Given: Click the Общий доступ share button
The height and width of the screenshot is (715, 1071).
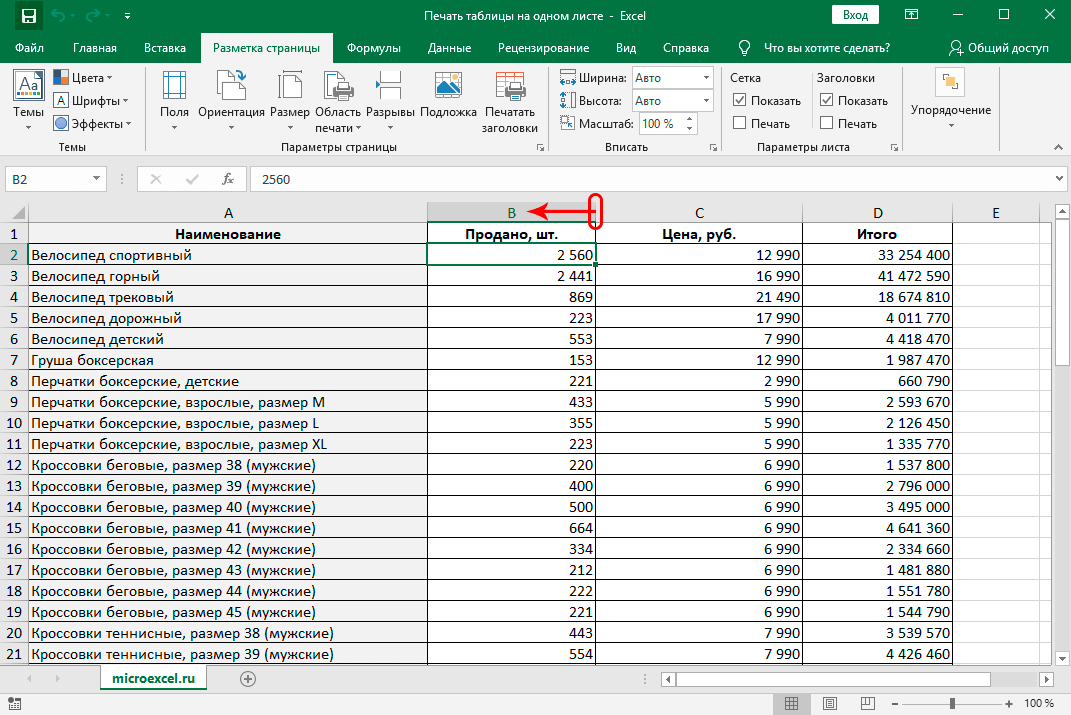Looking at the screenshot, I should [x=999, y=48].
